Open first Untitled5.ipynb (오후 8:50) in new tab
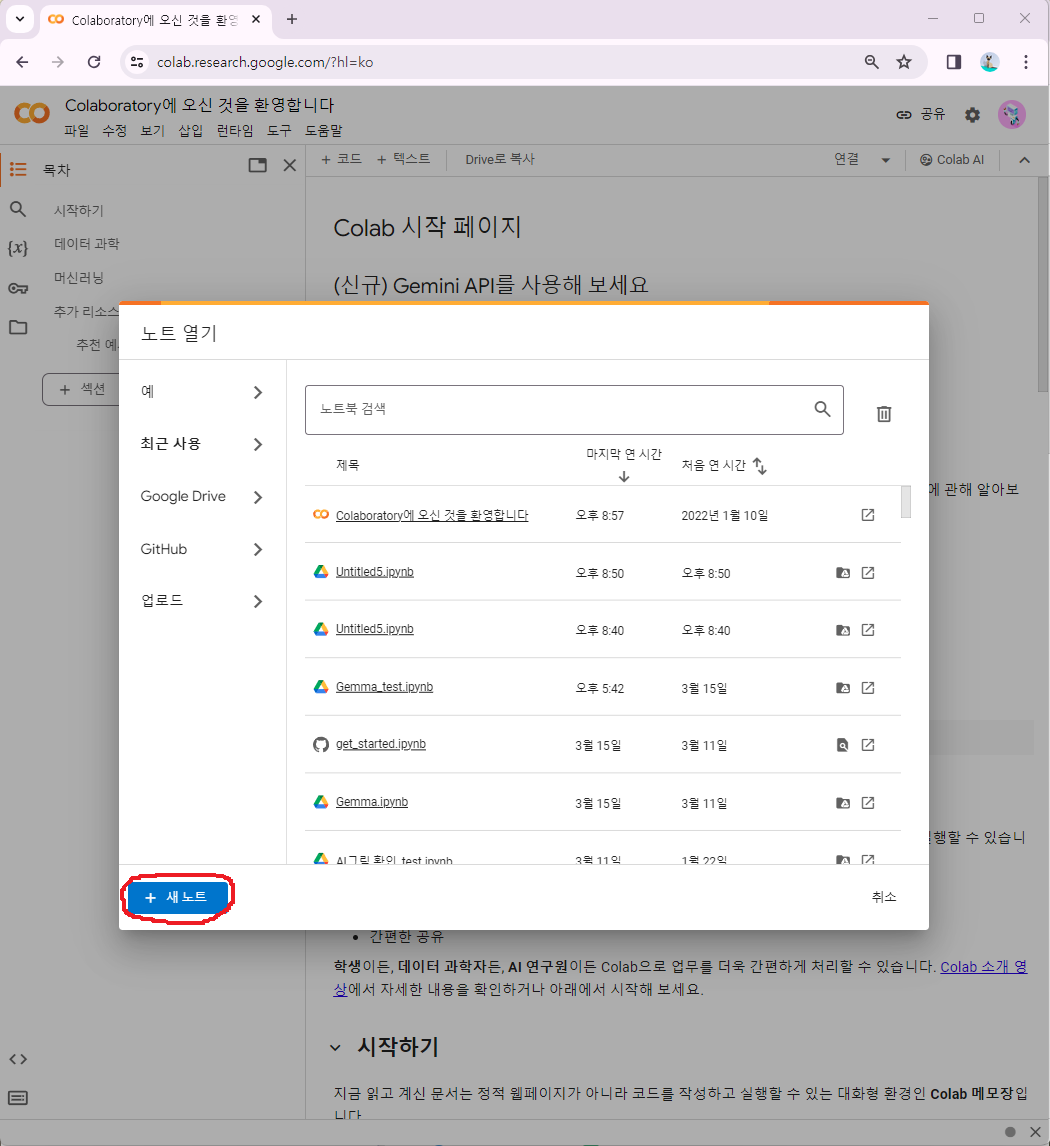 click(x=867, y=573)
